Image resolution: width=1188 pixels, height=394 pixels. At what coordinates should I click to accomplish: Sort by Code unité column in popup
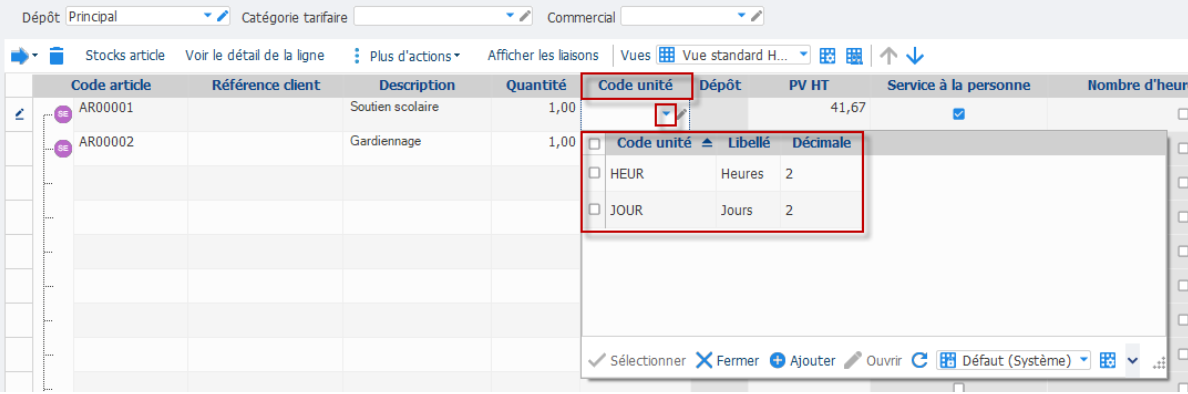point(653,142)
